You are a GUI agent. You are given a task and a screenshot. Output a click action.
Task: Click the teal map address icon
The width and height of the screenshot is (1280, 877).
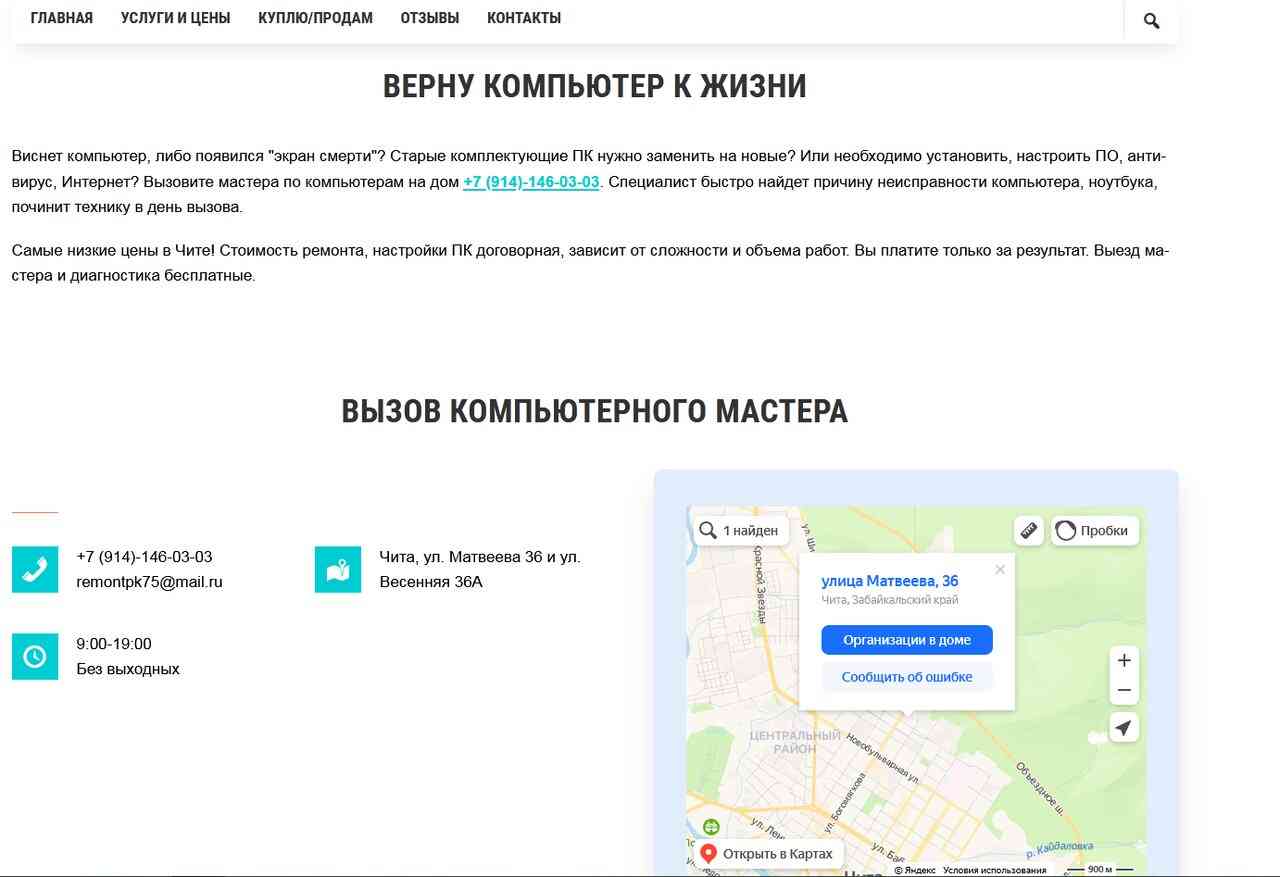(x=338, y=569)
